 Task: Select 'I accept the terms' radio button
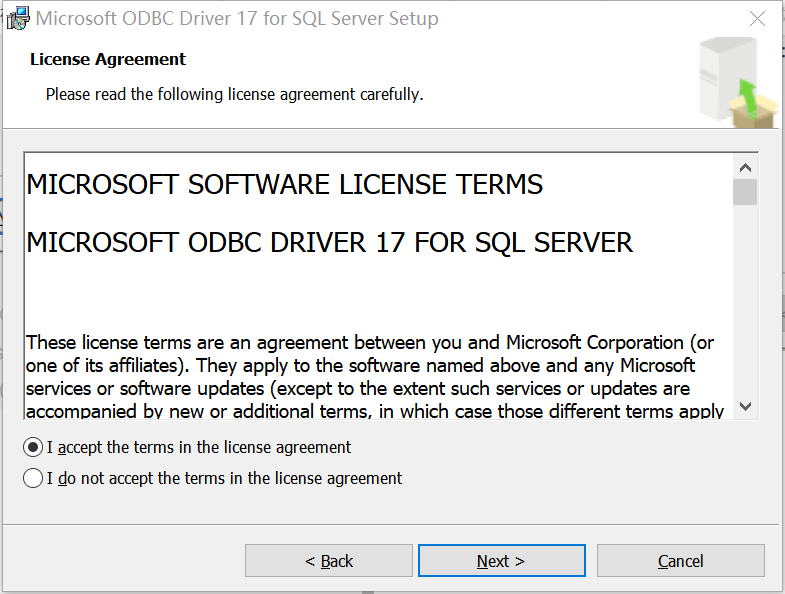[x=33, y=447]
